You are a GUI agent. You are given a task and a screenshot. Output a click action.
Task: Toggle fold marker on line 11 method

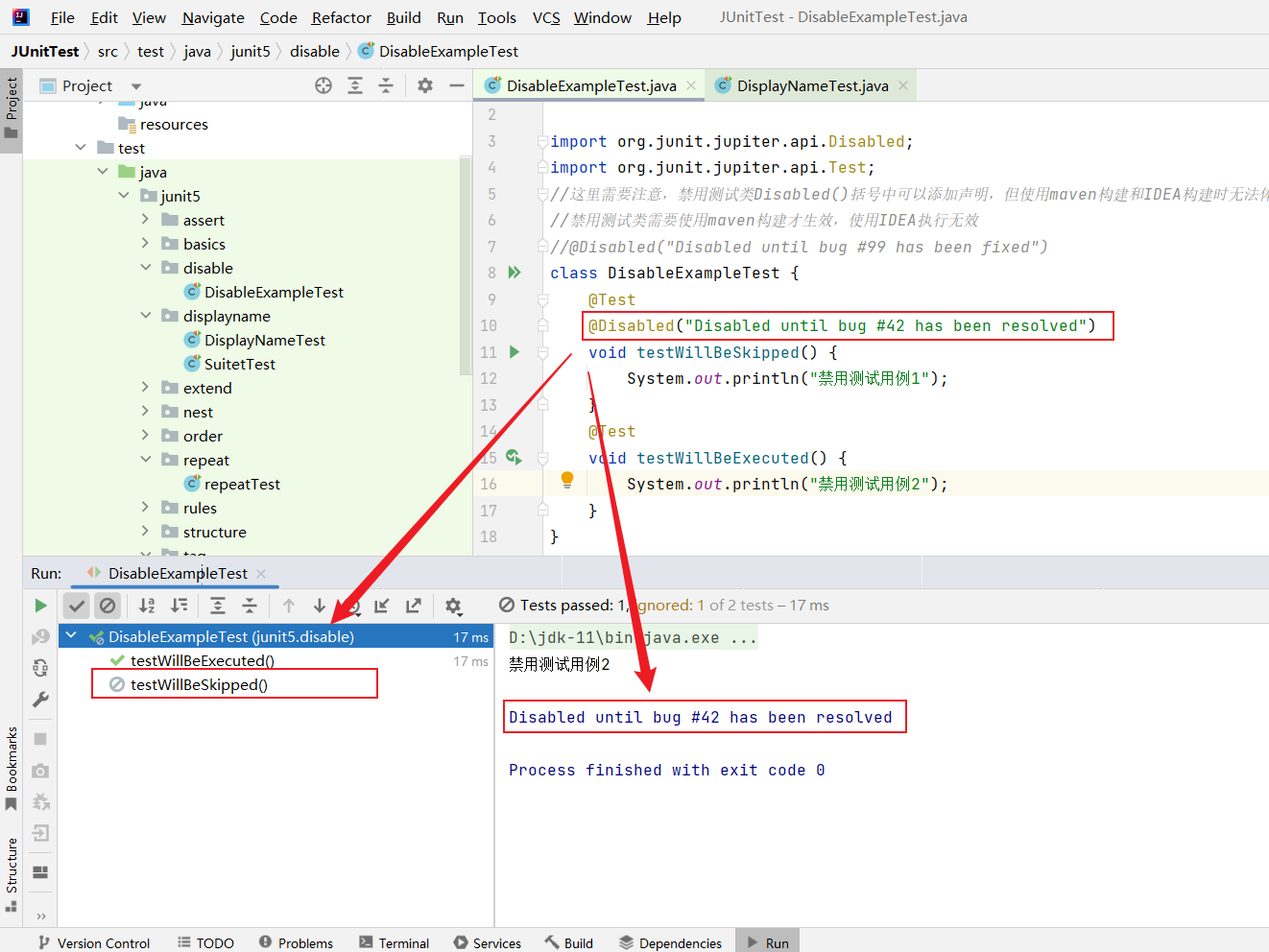click(x=542, y=352)
